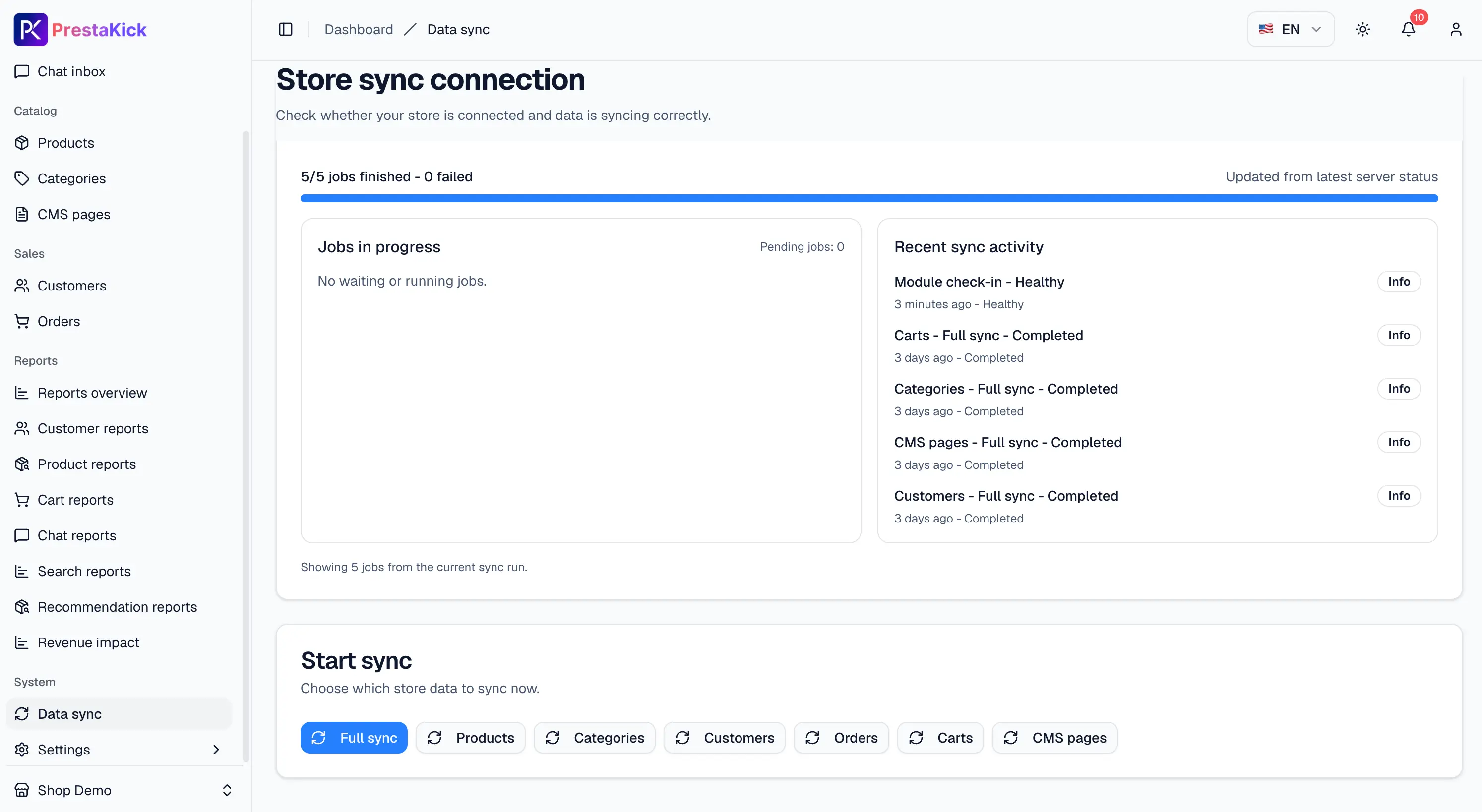Image resolution: width=1482 pixels, height=812 pixels.
Task: Click the Reports overview chart icon
Action: click(22, 393)
